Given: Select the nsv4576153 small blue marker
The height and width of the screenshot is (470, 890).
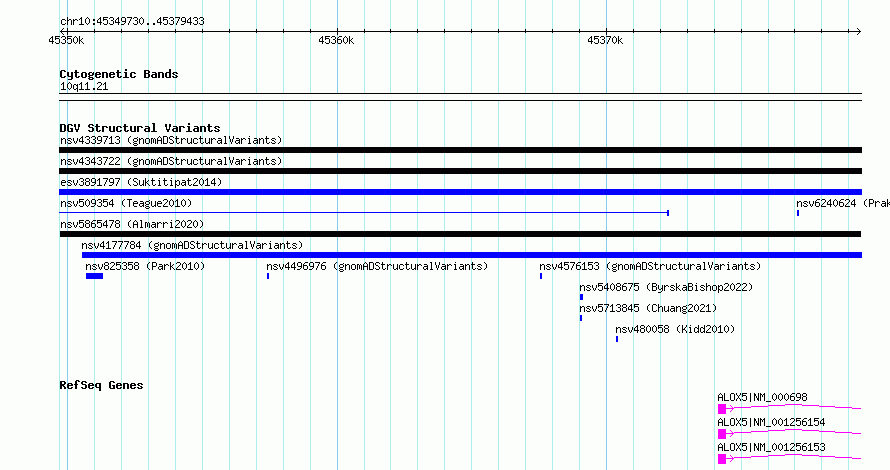Looking at the screenshot, I should click(541, 276).
